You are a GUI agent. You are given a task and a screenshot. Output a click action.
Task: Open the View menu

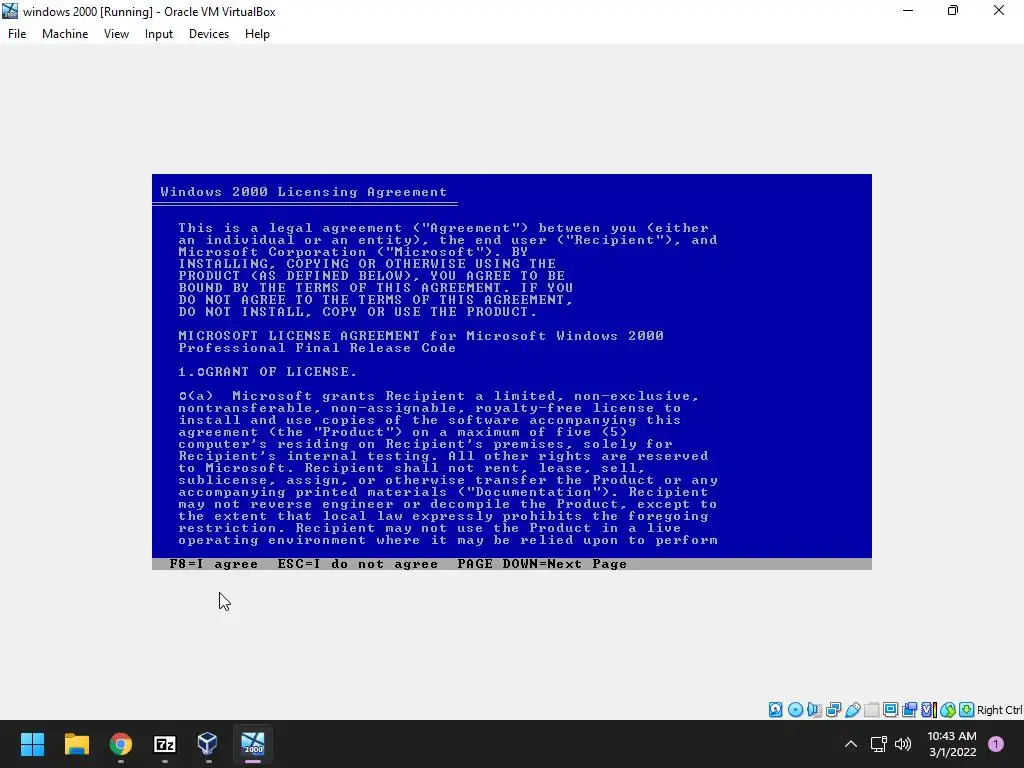tap(116, 34)
